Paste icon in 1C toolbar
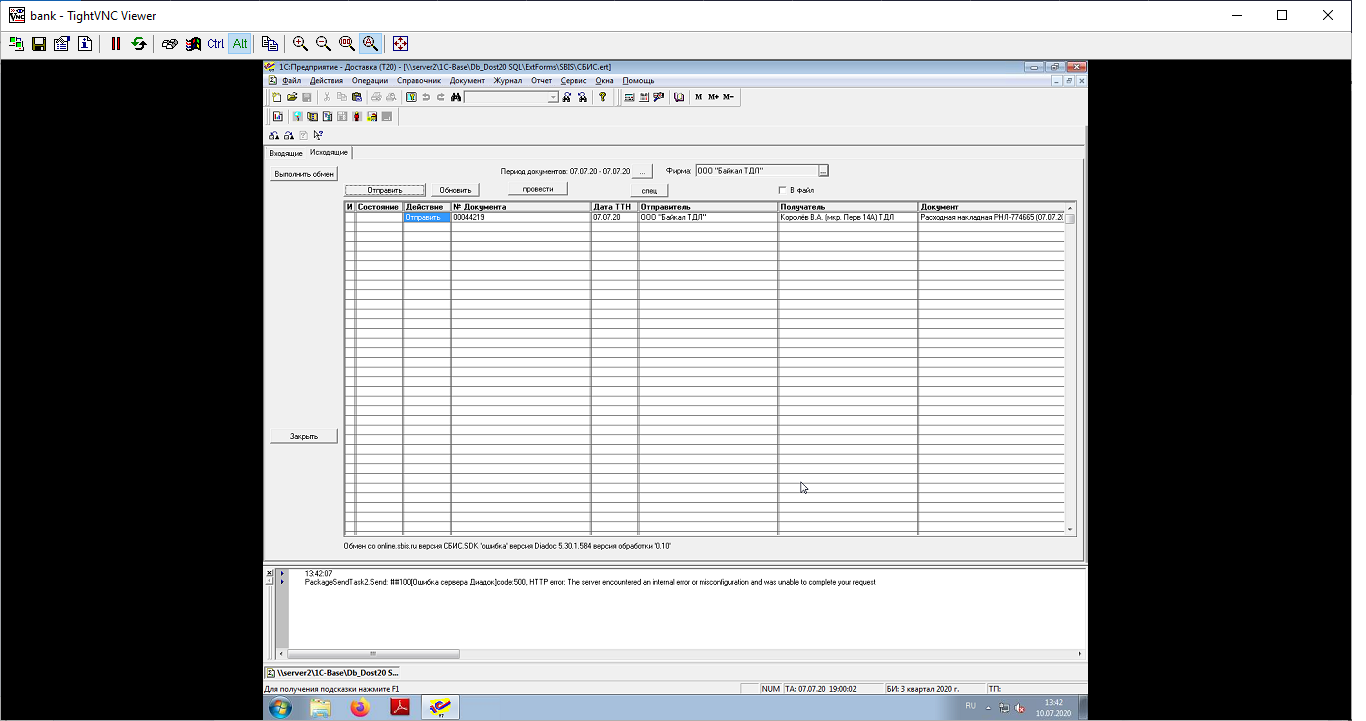The image size is (1366, 721). point(356,97)
